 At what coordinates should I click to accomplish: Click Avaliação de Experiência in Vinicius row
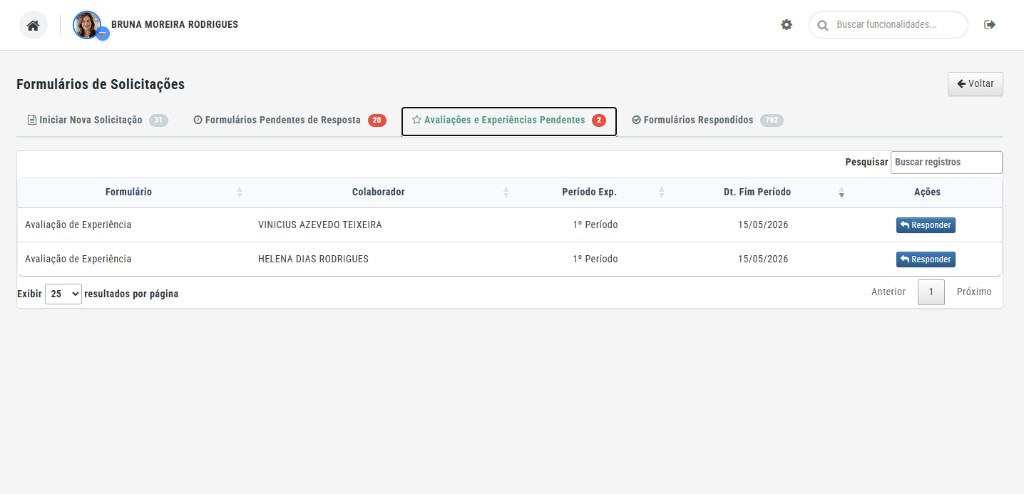(x=78, y=225)
